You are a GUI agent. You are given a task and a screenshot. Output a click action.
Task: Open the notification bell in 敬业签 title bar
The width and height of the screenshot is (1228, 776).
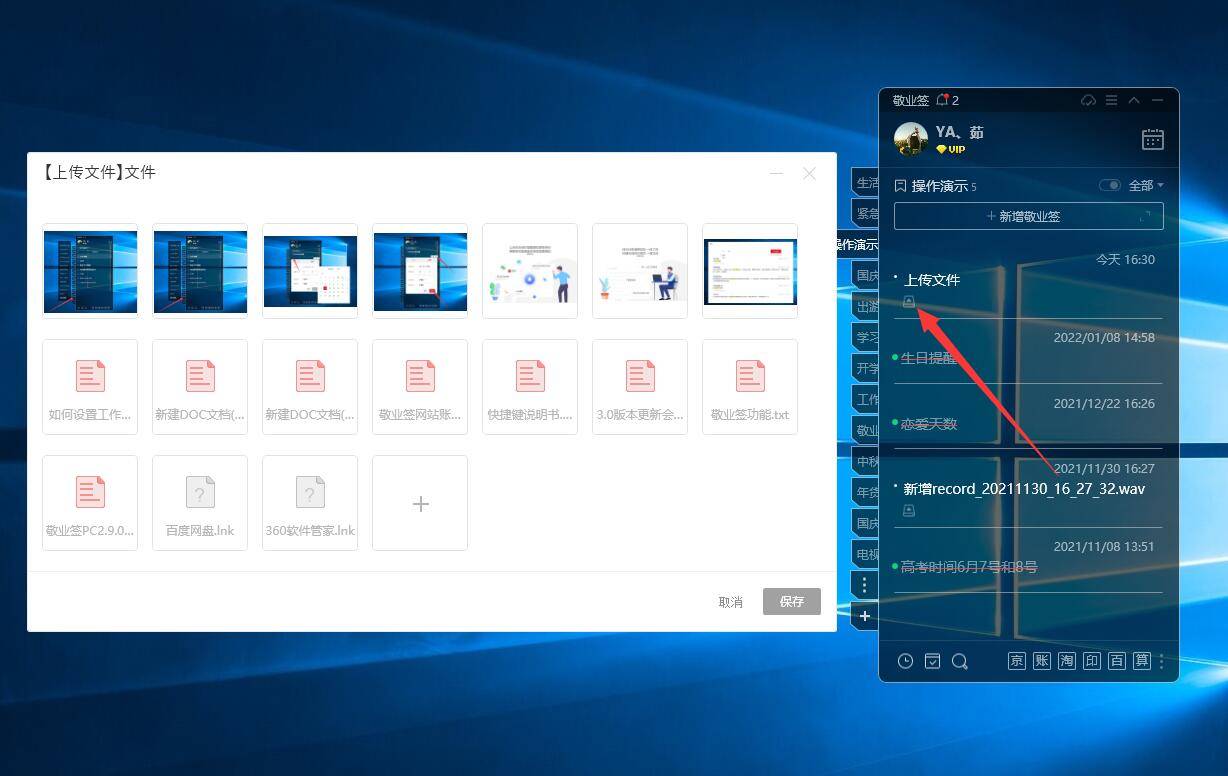tap(942, 100)
